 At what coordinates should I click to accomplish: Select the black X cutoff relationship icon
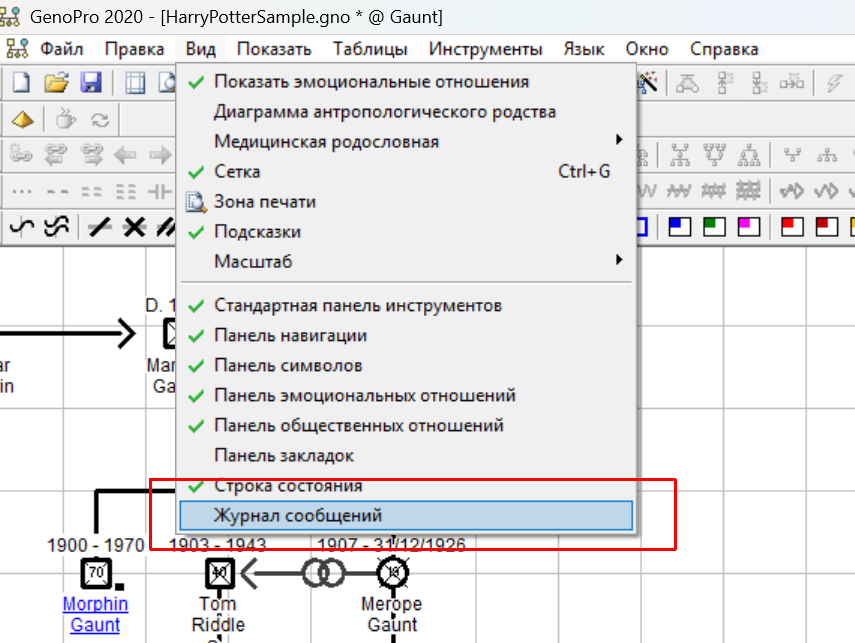133,227
